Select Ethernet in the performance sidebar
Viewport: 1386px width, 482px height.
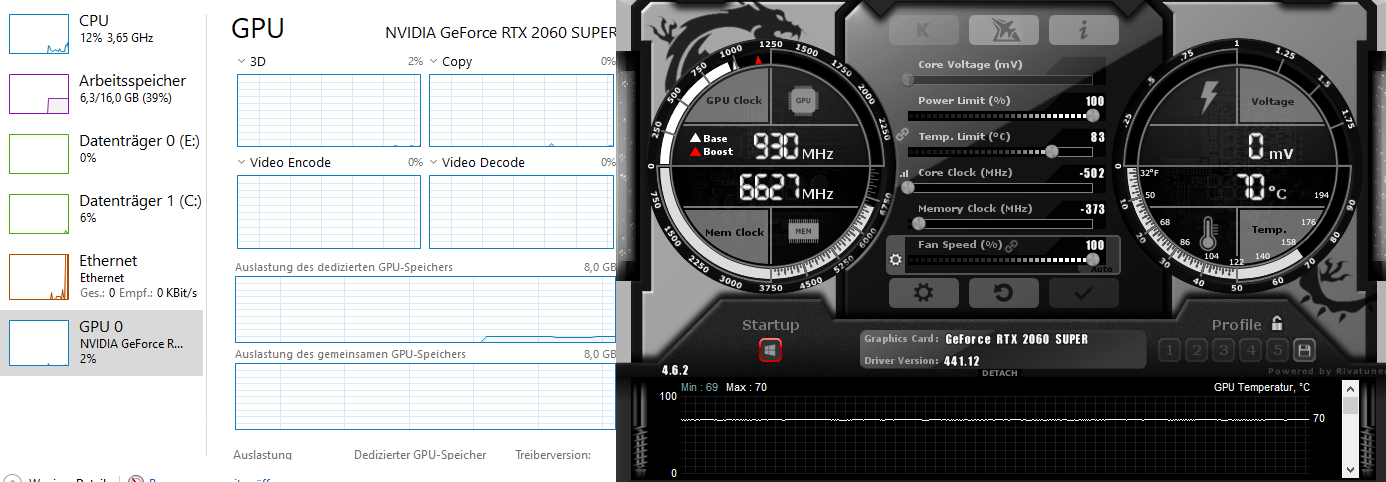[101, 277]
